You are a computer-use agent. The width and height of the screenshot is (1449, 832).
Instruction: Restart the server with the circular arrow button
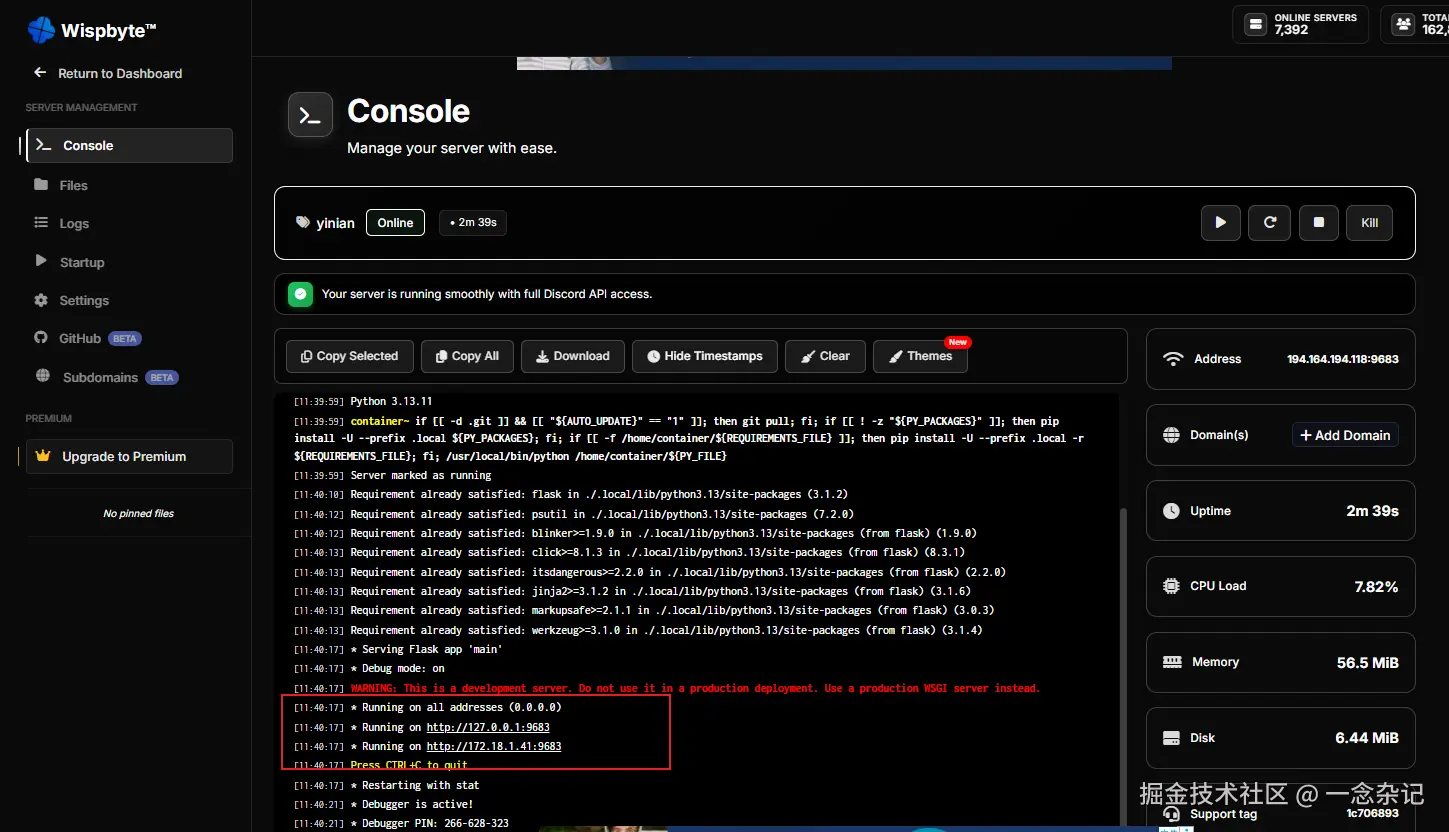click(x=1270, y=223)
